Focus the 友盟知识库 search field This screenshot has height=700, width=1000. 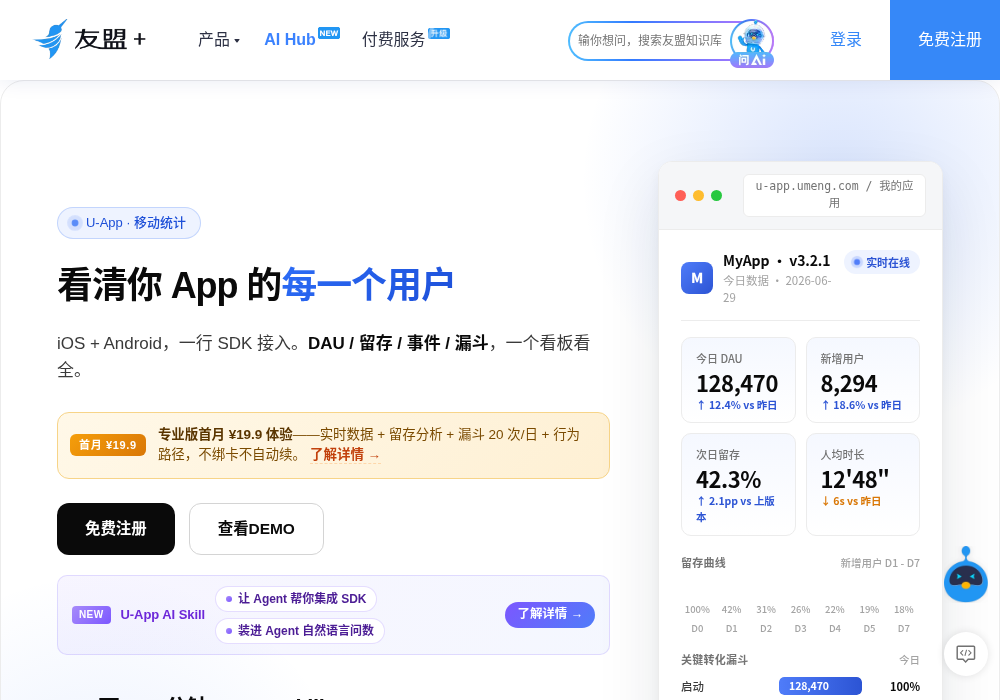coord(649,40)
